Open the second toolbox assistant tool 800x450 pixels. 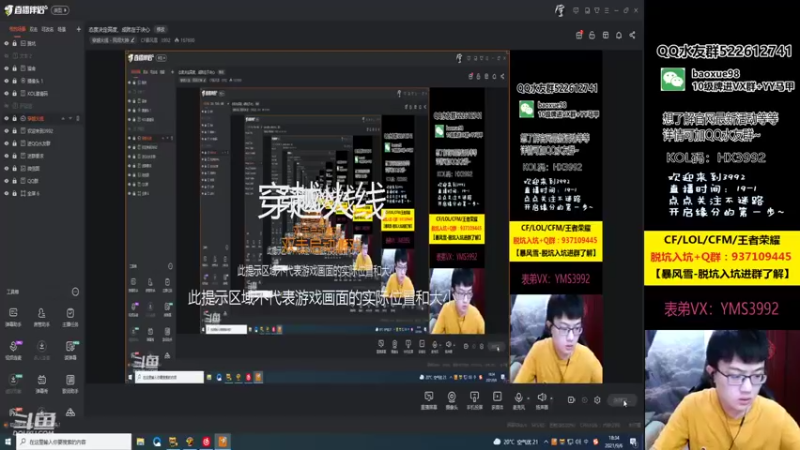point(41,316)
